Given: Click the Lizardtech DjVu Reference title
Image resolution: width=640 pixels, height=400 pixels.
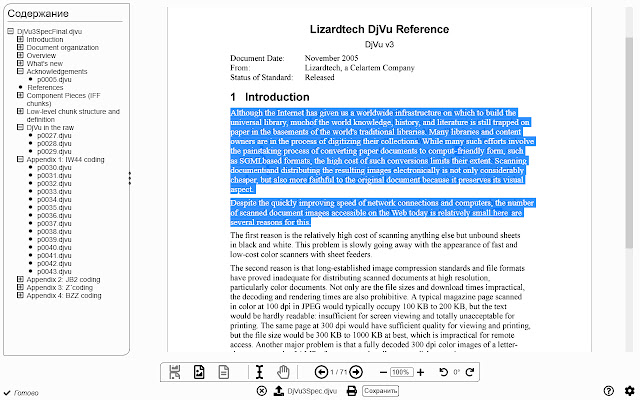Looking at the screenshot, I should click(379, 29).
